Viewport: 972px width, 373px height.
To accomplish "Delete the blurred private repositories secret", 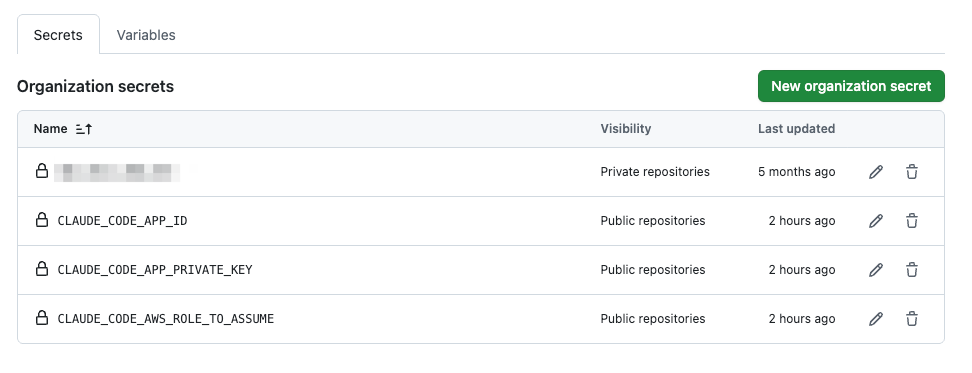I will [x=911, y=172].
